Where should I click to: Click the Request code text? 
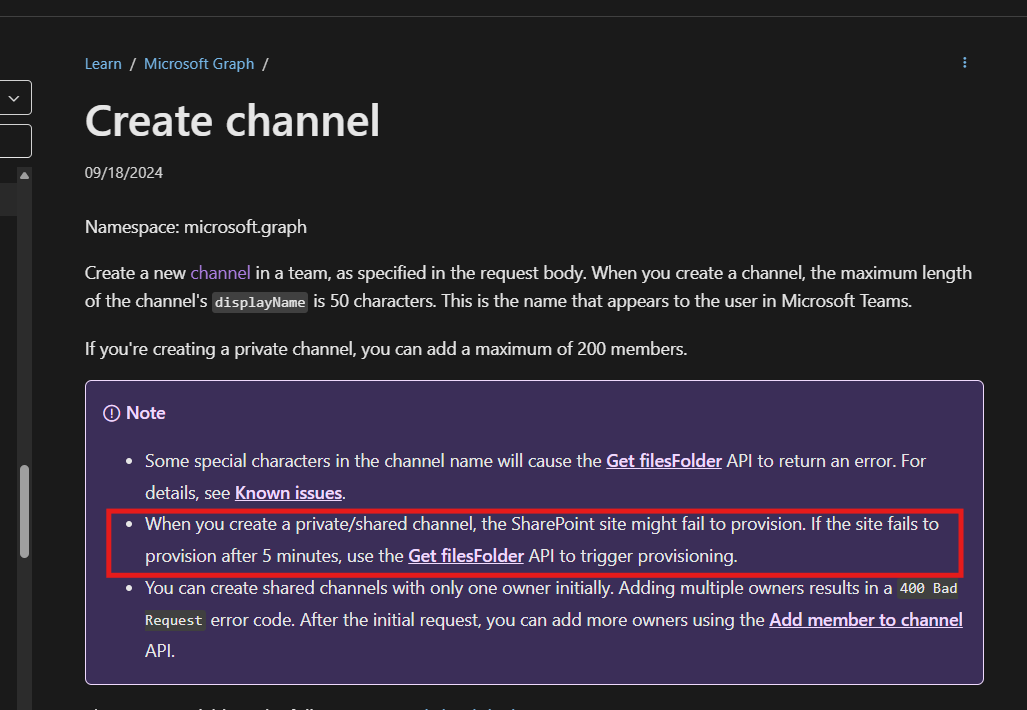[x=174, y=620]
